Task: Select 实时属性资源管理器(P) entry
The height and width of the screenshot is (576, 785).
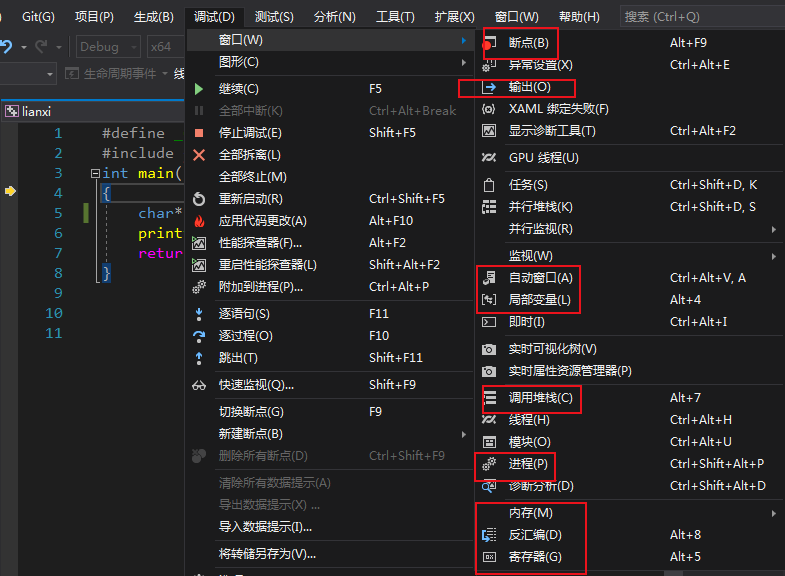Action: (630, 371)
